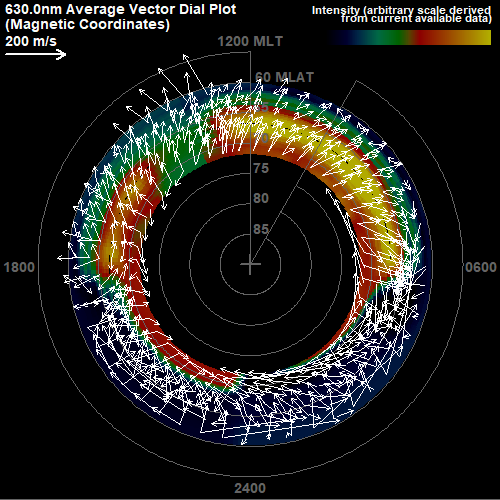
Task: Click the red section of intensity colorbar
Action: click(x=425, y=37)
